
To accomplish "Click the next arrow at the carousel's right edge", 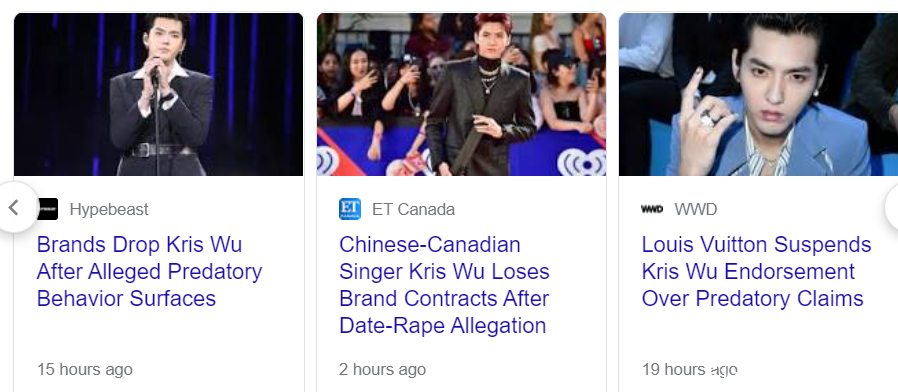I will point(892,207).
